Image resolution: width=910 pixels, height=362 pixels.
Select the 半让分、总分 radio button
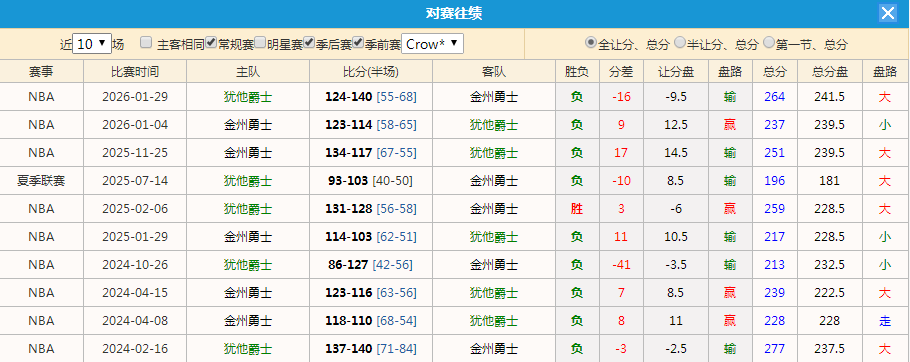click(x=680, y=42)
